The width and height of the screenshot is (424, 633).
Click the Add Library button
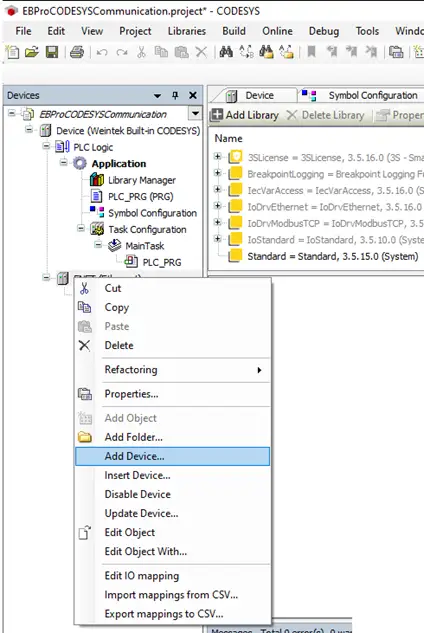coord(246,115)
